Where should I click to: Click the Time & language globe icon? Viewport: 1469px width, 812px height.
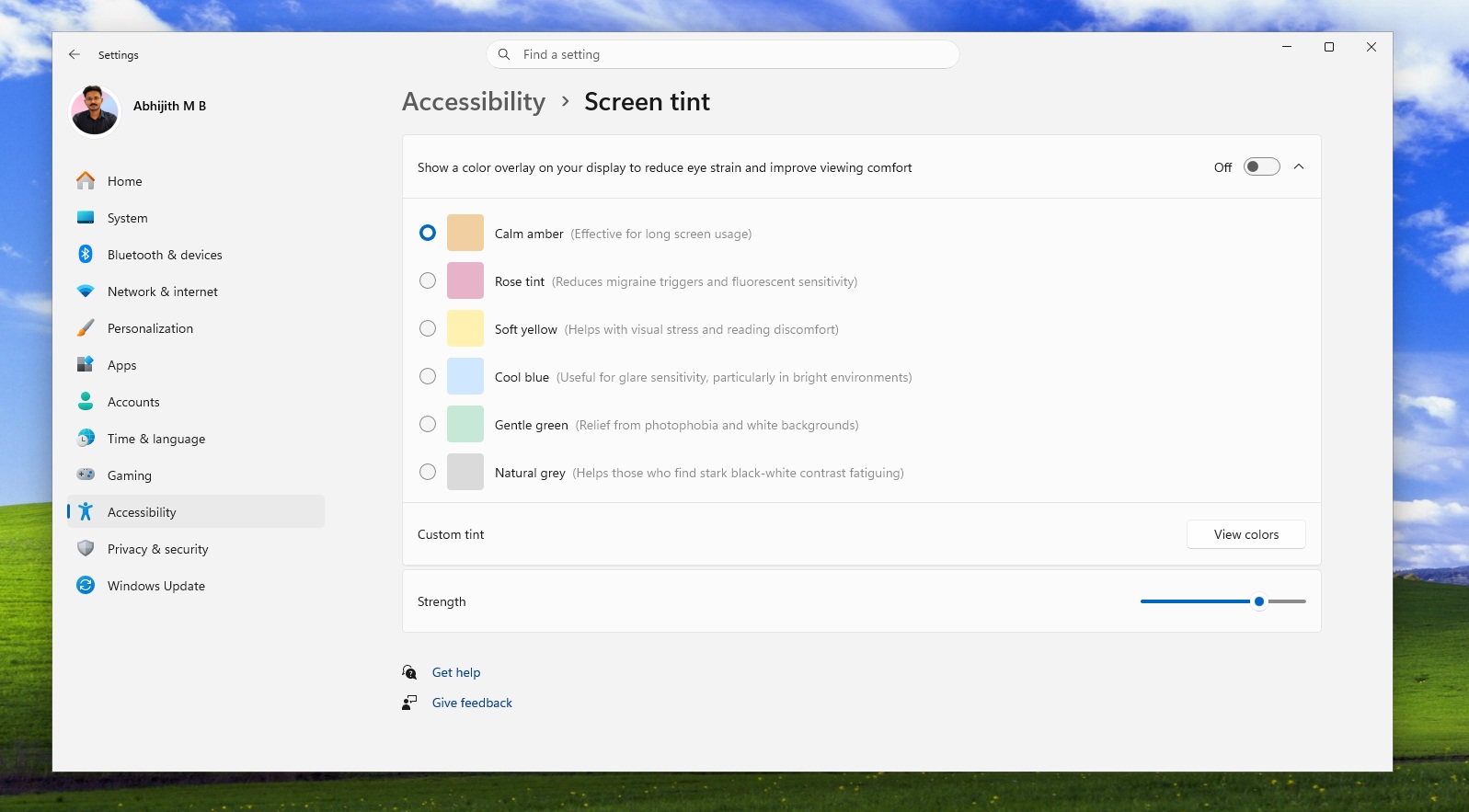point(86,439)
